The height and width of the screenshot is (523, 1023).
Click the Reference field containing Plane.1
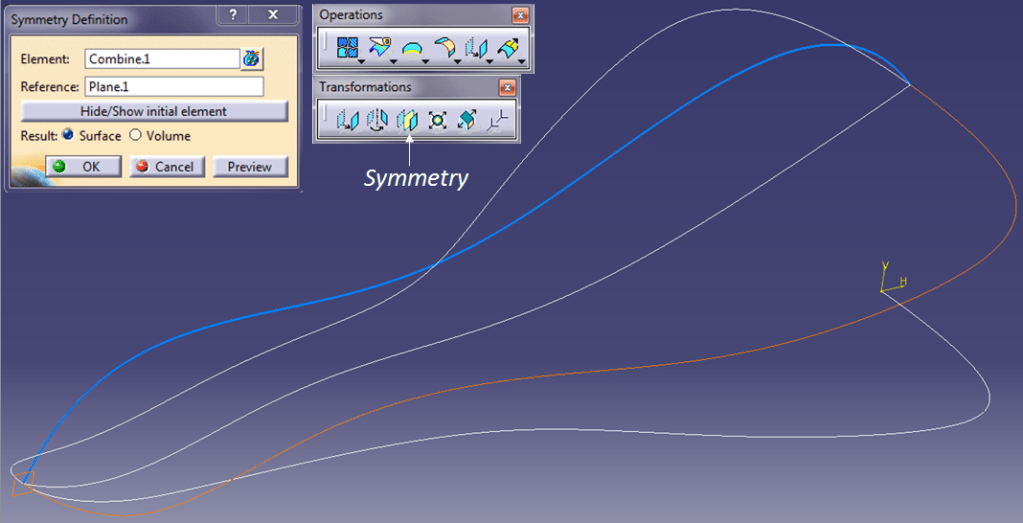173,87
